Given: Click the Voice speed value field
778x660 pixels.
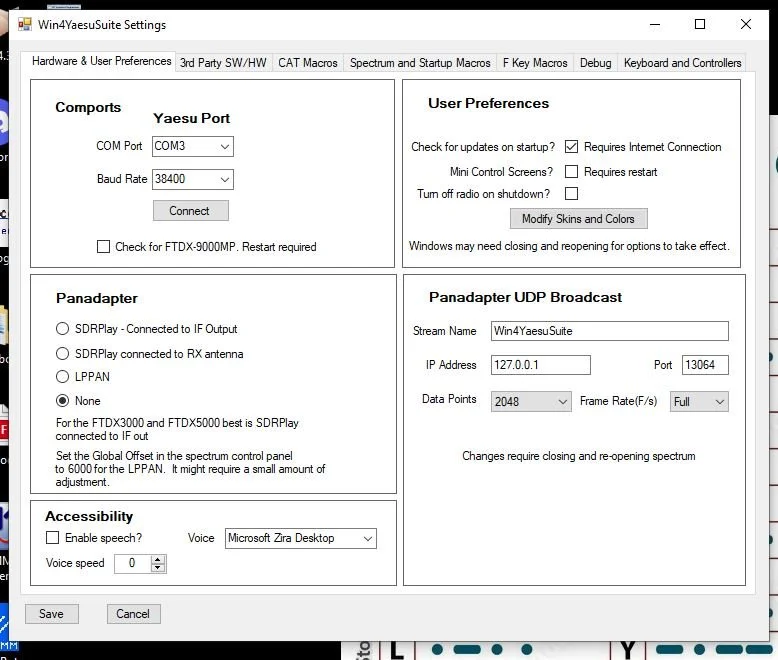Looking at the screenshot, I should tap(132, 563).
